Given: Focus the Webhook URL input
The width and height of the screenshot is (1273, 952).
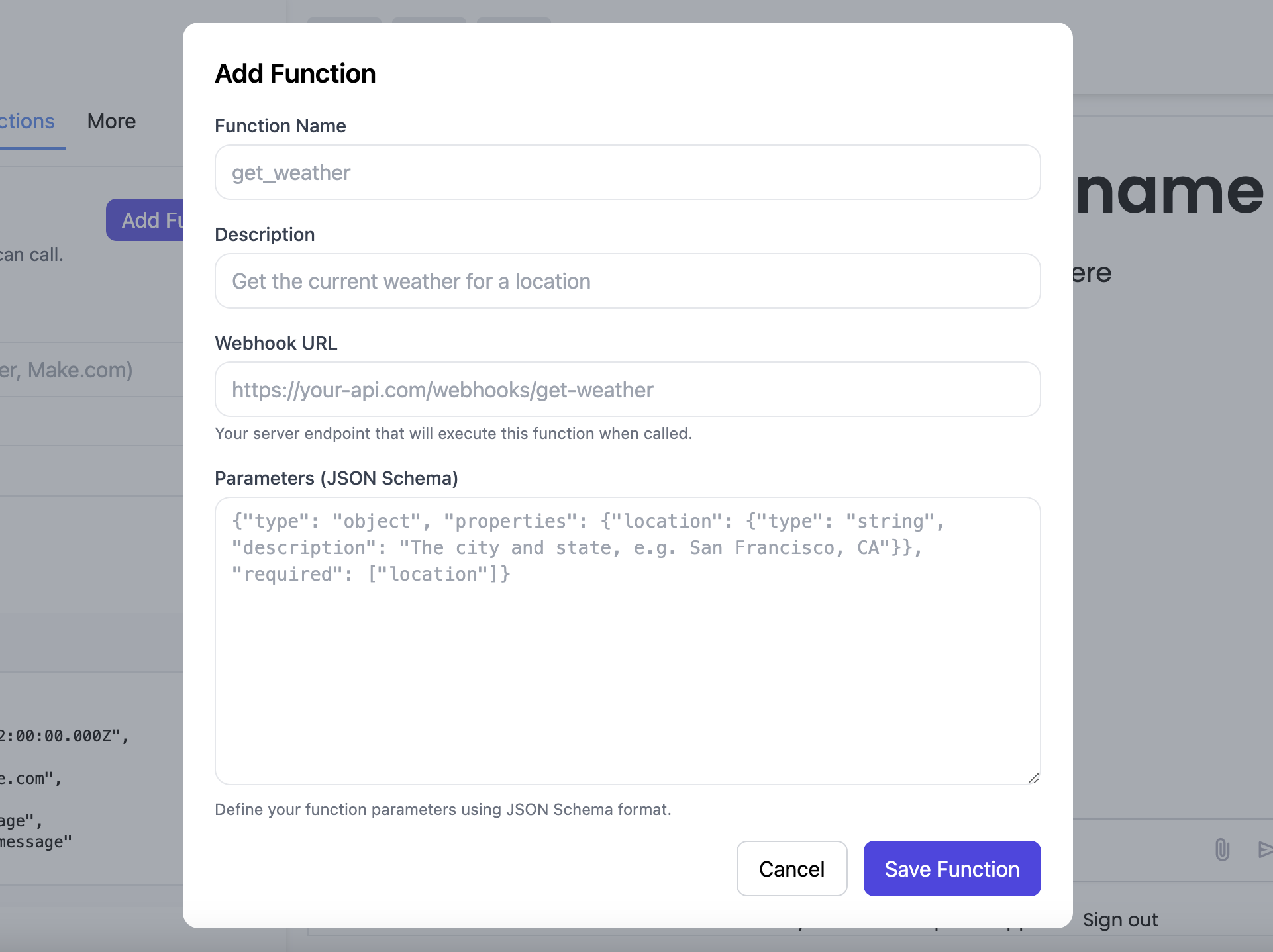Looking at the screenshot, I should [627, 389].
